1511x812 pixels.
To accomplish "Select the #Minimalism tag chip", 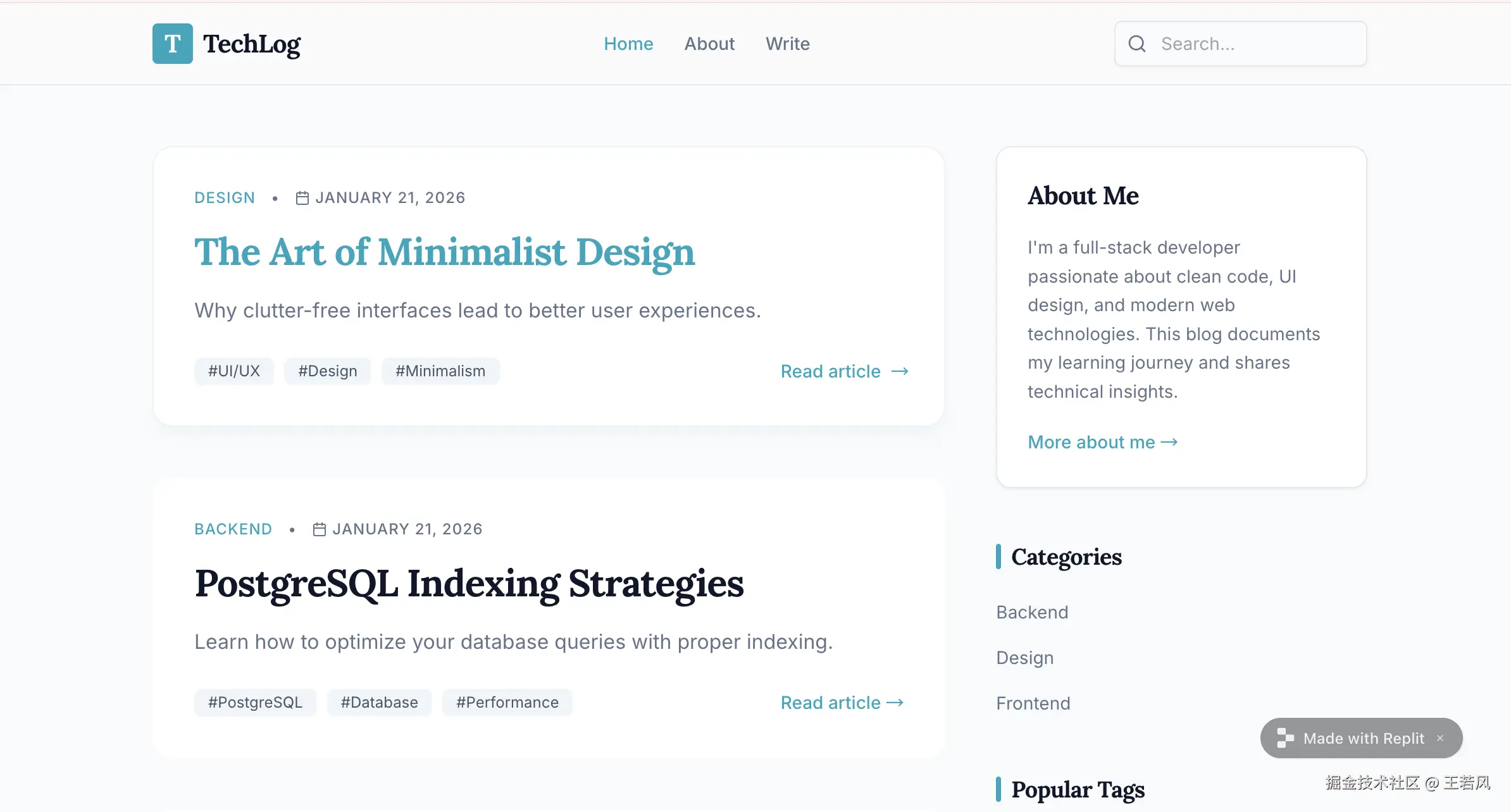I will point(440,371).
